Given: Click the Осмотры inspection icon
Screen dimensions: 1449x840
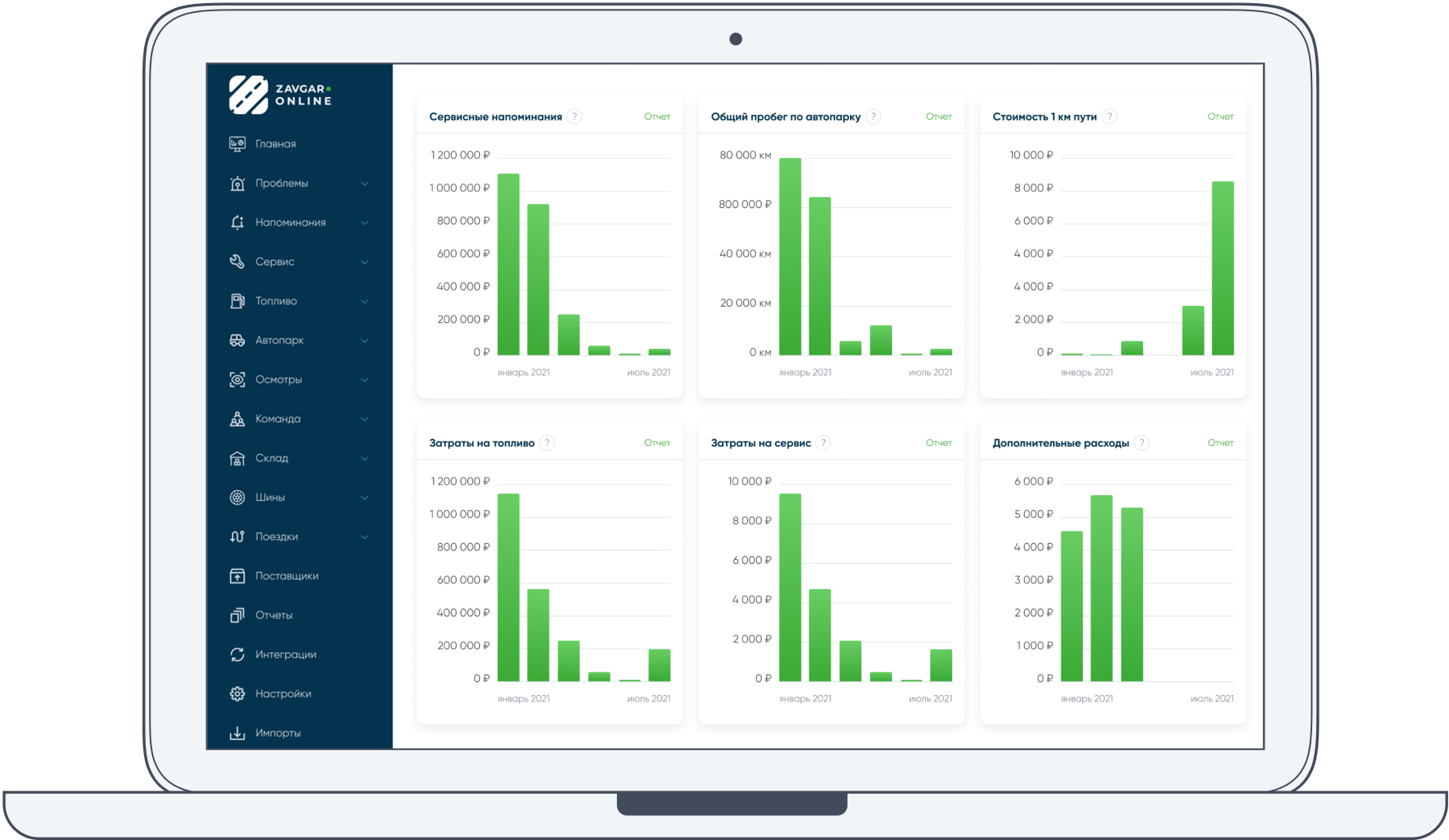Looking at the screenshot, I should pyautogui.click(x=237, y=380).
